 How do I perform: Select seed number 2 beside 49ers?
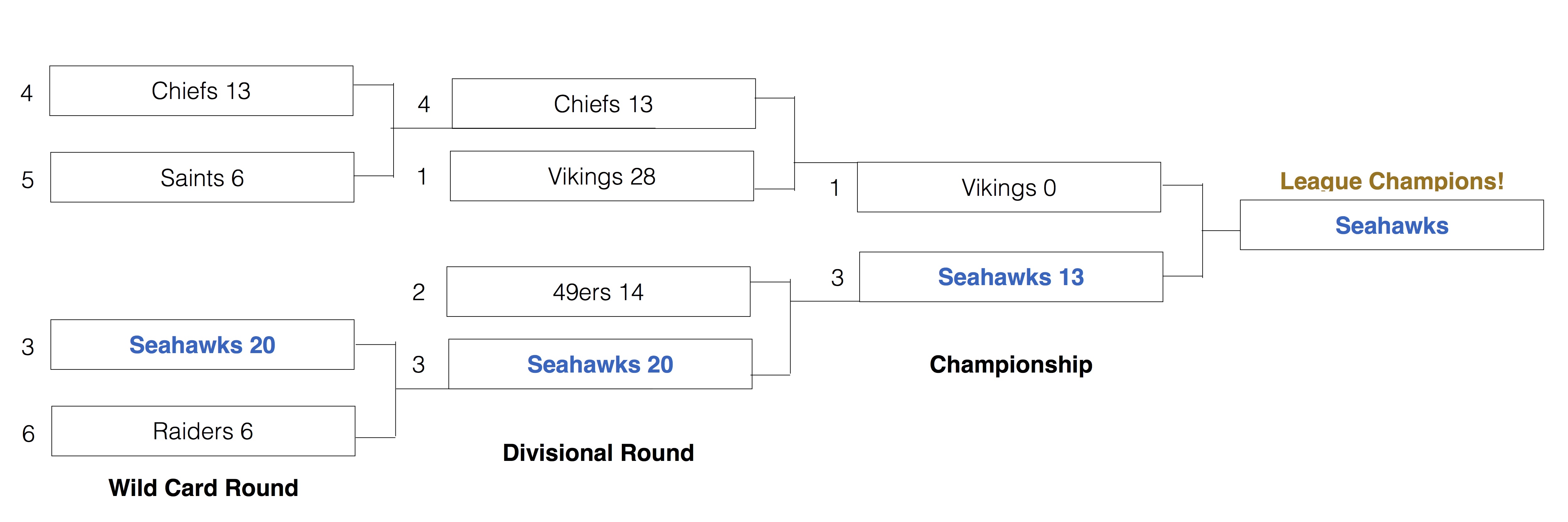pyautogui.click(x=419, y=292)
